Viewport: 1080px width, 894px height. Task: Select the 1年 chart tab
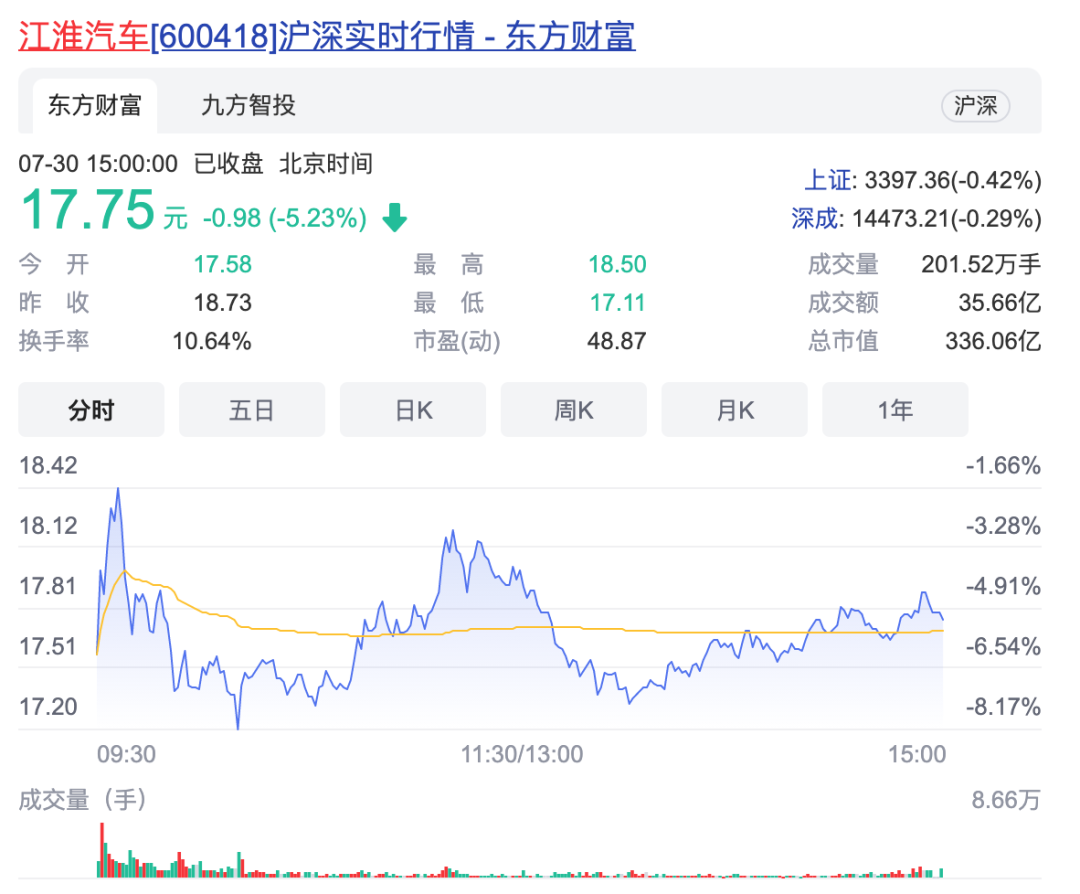click(x=895, y=410)
